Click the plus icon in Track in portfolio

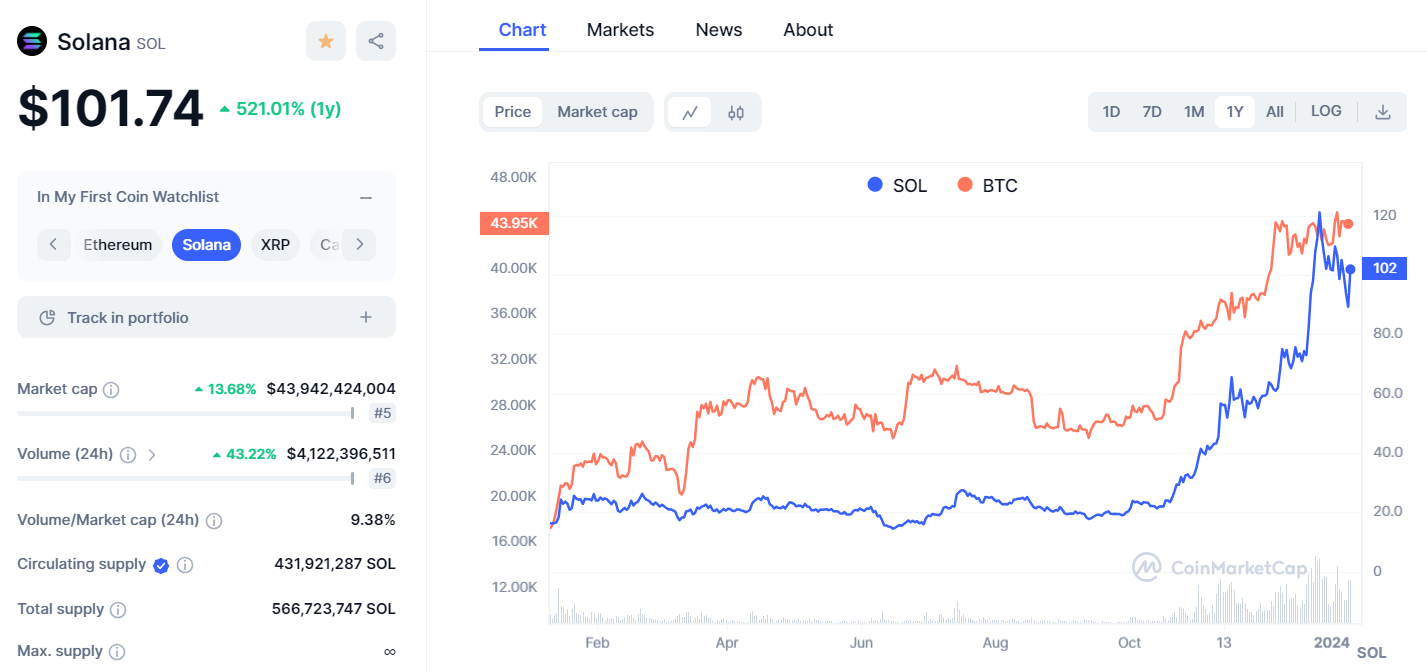coord(366,317)
